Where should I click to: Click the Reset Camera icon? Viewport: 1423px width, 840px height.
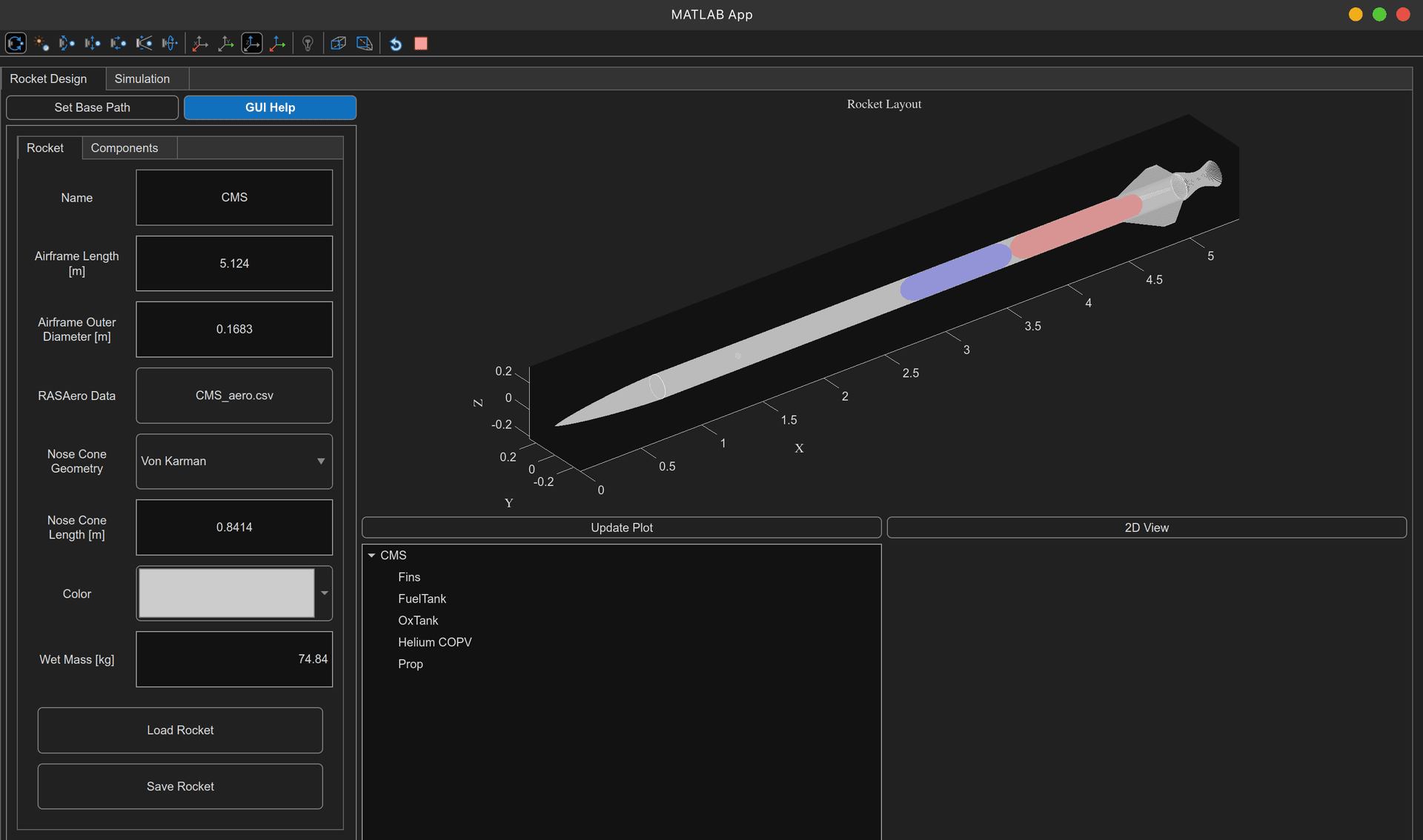click(x=396, y=43)
